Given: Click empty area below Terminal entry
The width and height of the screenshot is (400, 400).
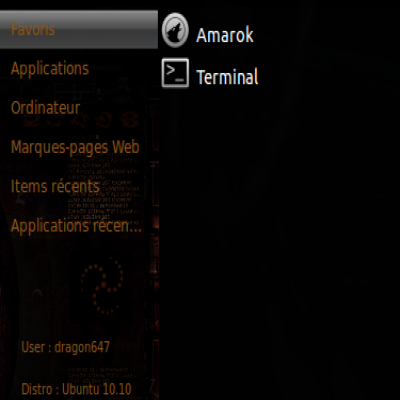Looking at the screenshot, I should click(279, 233).
